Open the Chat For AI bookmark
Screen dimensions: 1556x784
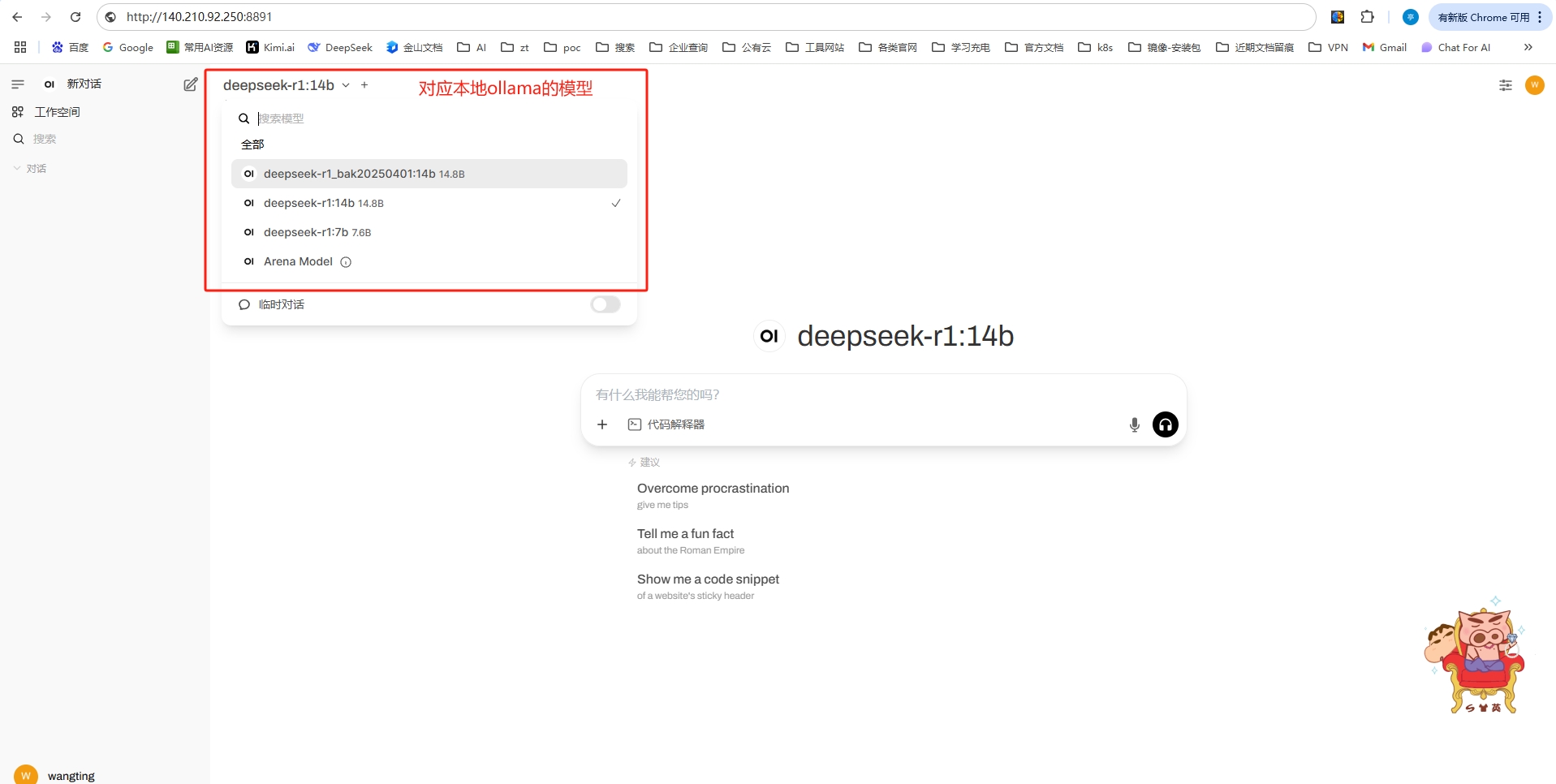click(1456, 47)
